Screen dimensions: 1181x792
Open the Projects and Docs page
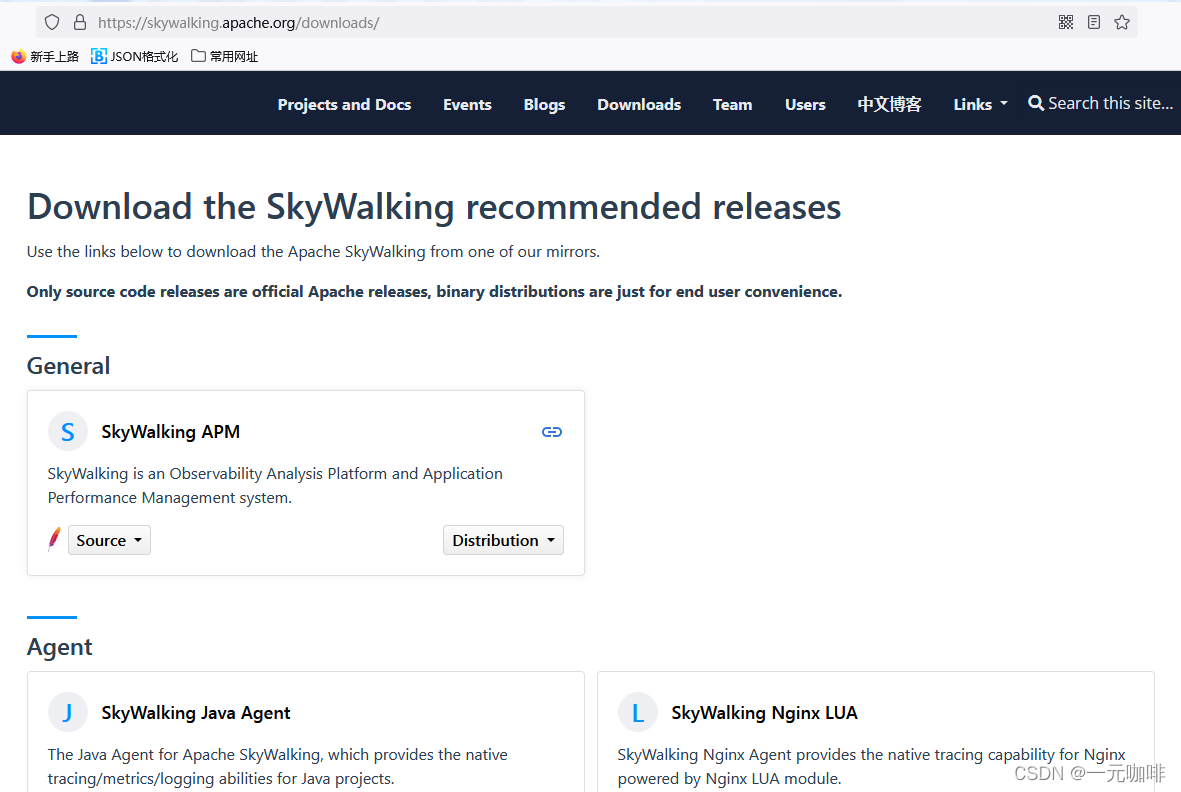tap(344, 103)
